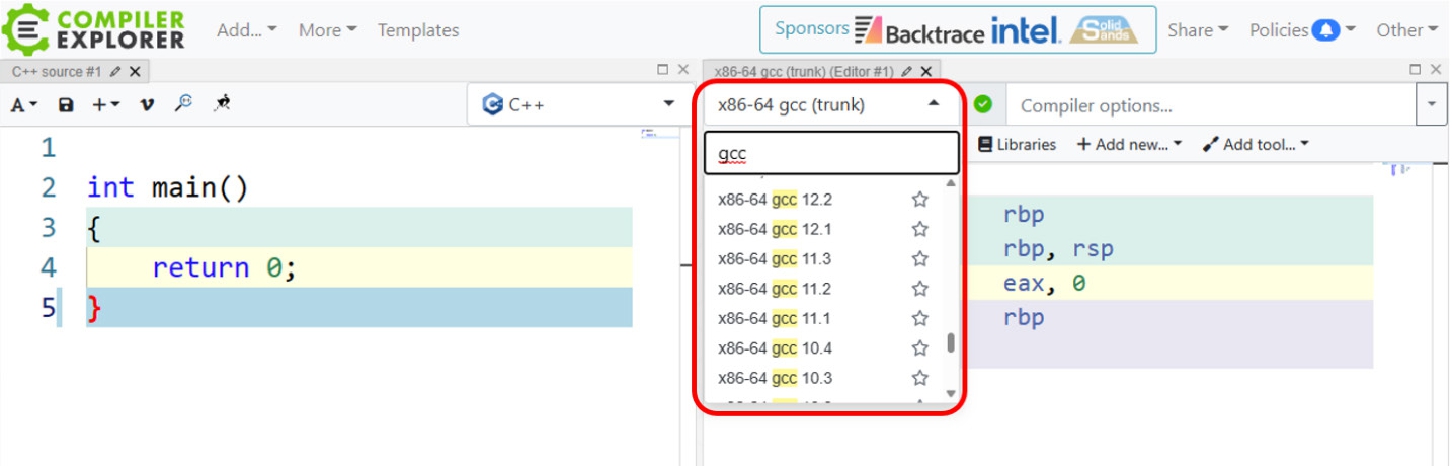Click the 'eax, 0' assembly line

click(x=1044, y=284)
